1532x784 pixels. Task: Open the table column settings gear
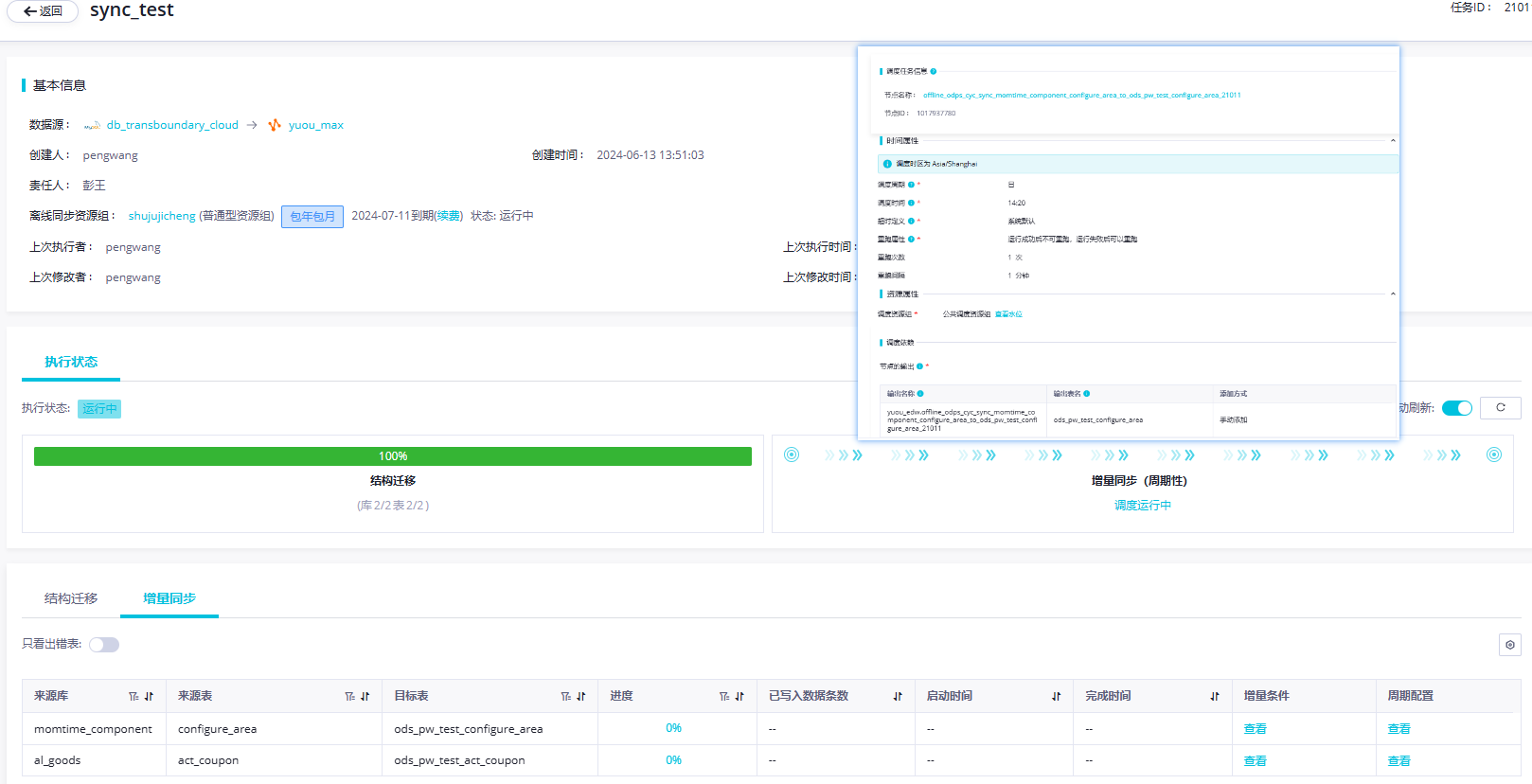coord(1510,645)
